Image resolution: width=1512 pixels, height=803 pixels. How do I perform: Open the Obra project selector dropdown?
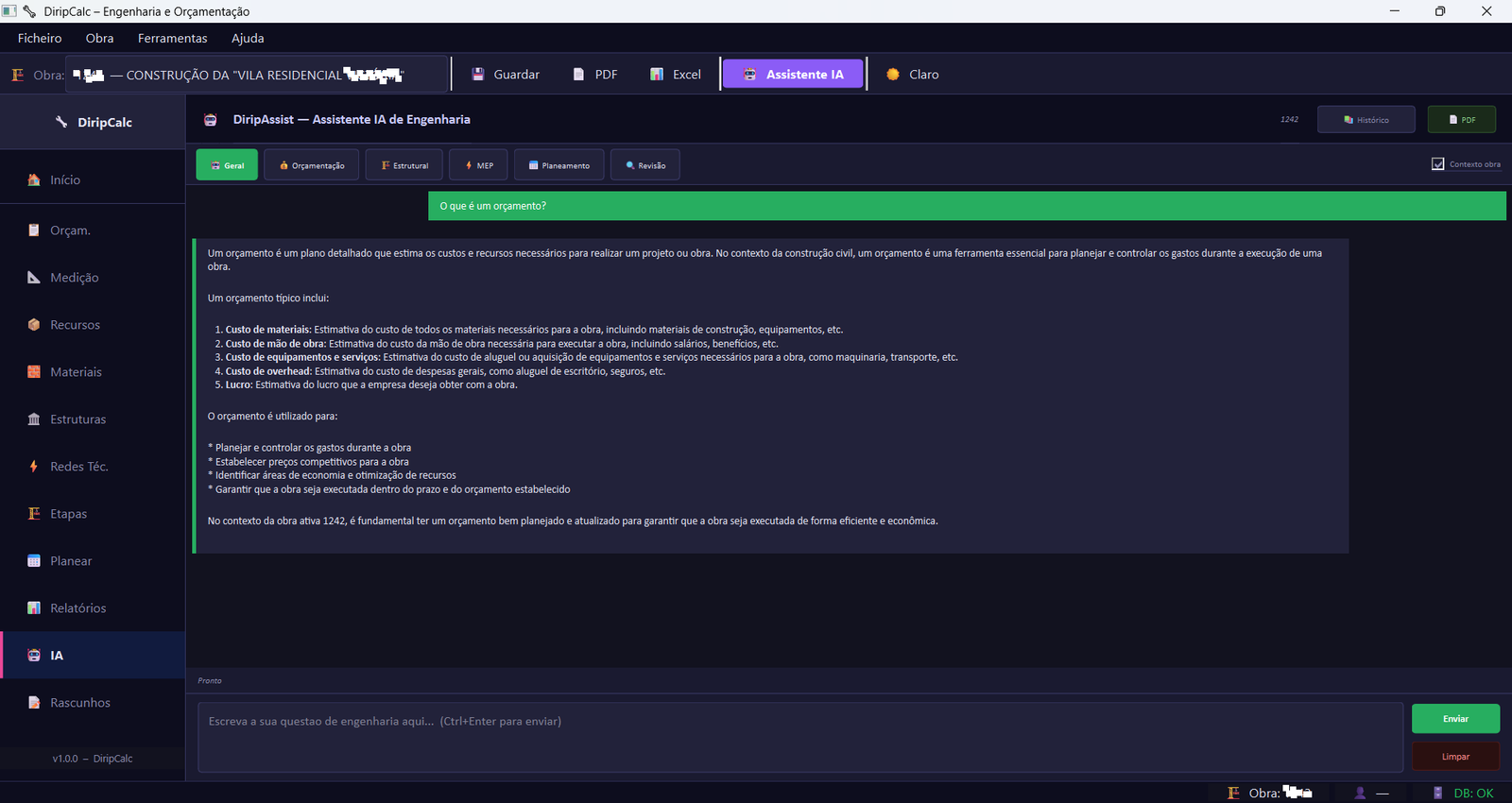(256, 75)
